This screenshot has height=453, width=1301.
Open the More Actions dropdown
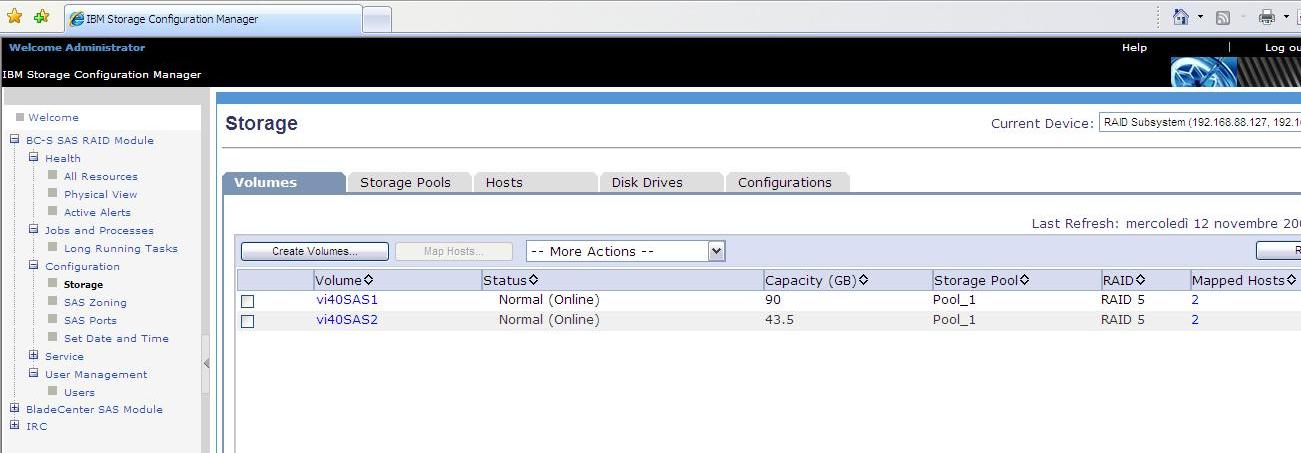coord(625,251)
